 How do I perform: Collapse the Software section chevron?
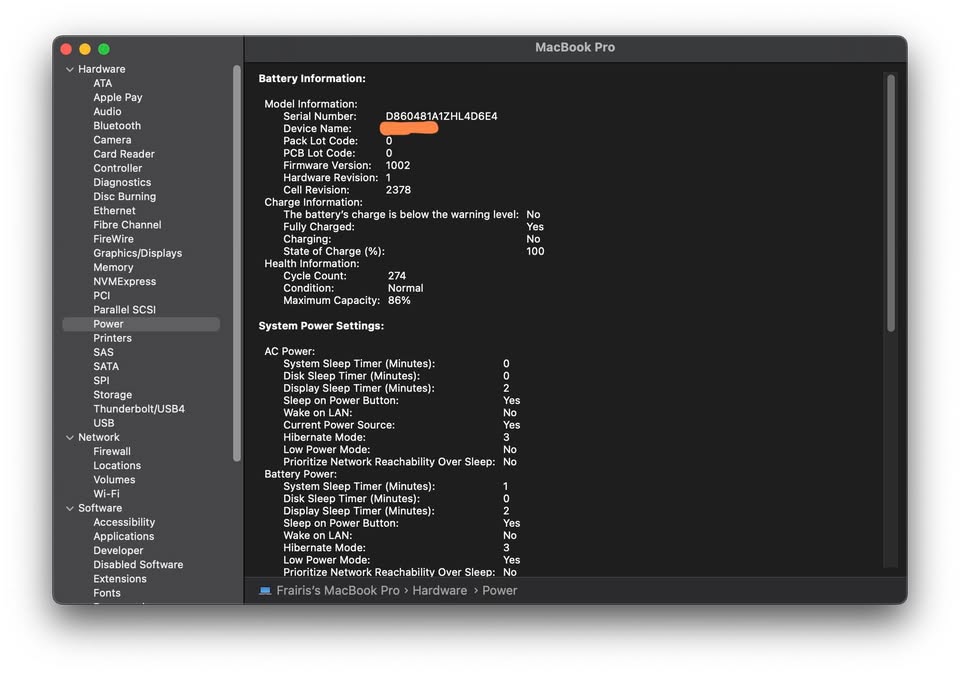(x=70, y=509)
